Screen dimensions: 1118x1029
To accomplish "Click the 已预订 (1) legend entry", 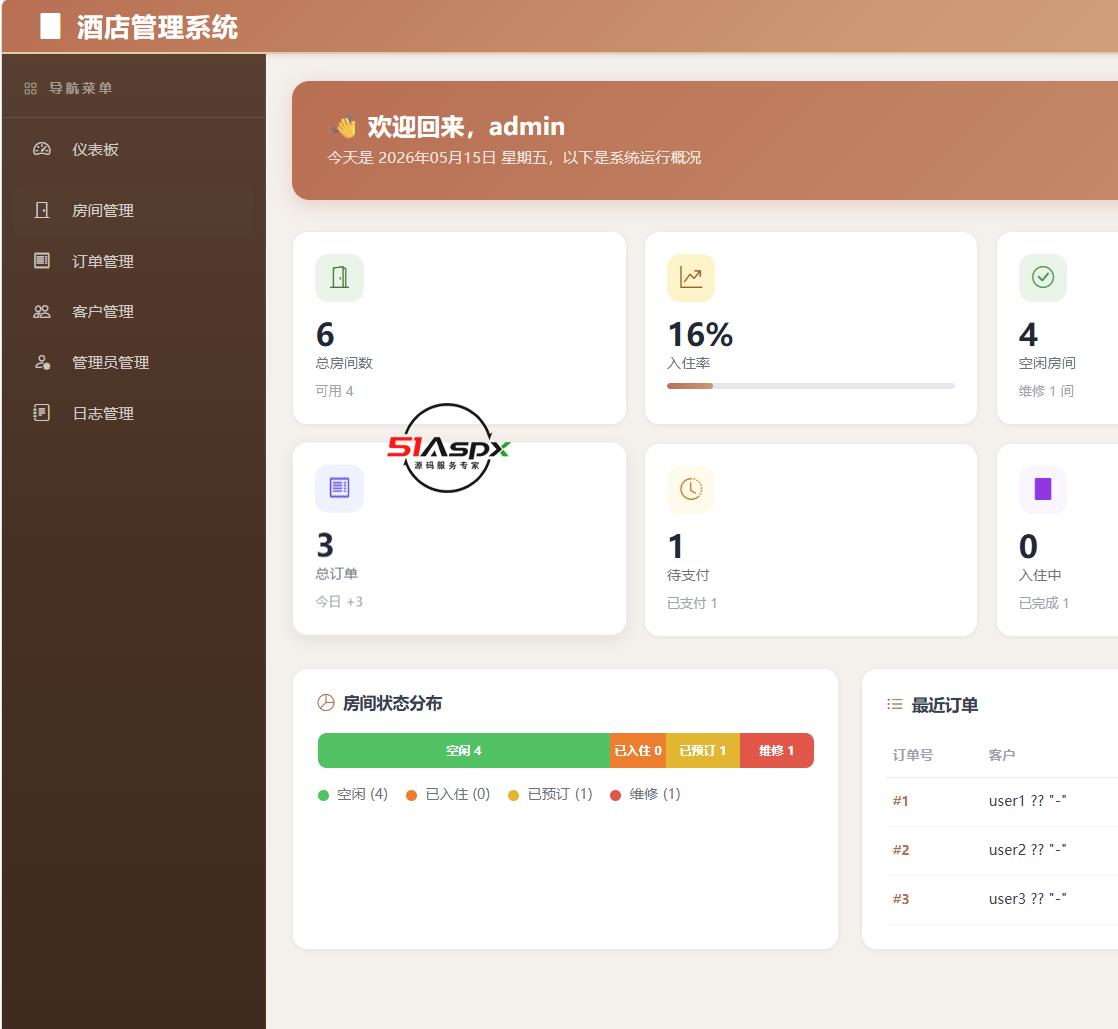I will click(x=550, y=794).
